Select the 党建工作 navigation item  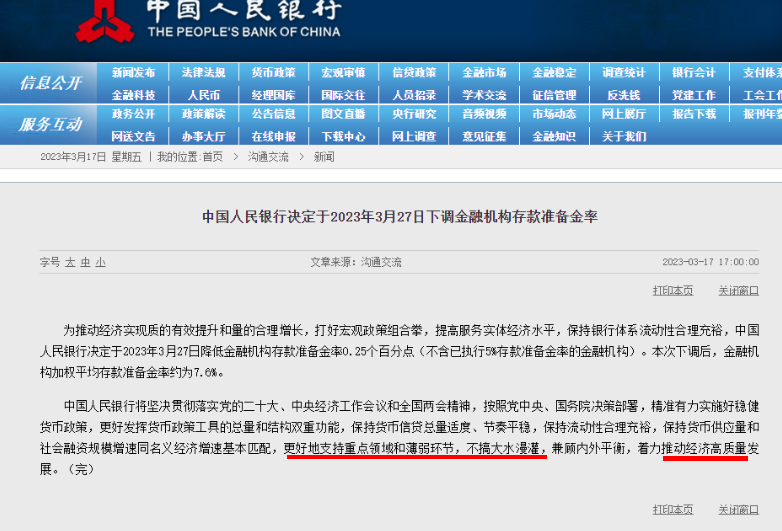point(694,95)
